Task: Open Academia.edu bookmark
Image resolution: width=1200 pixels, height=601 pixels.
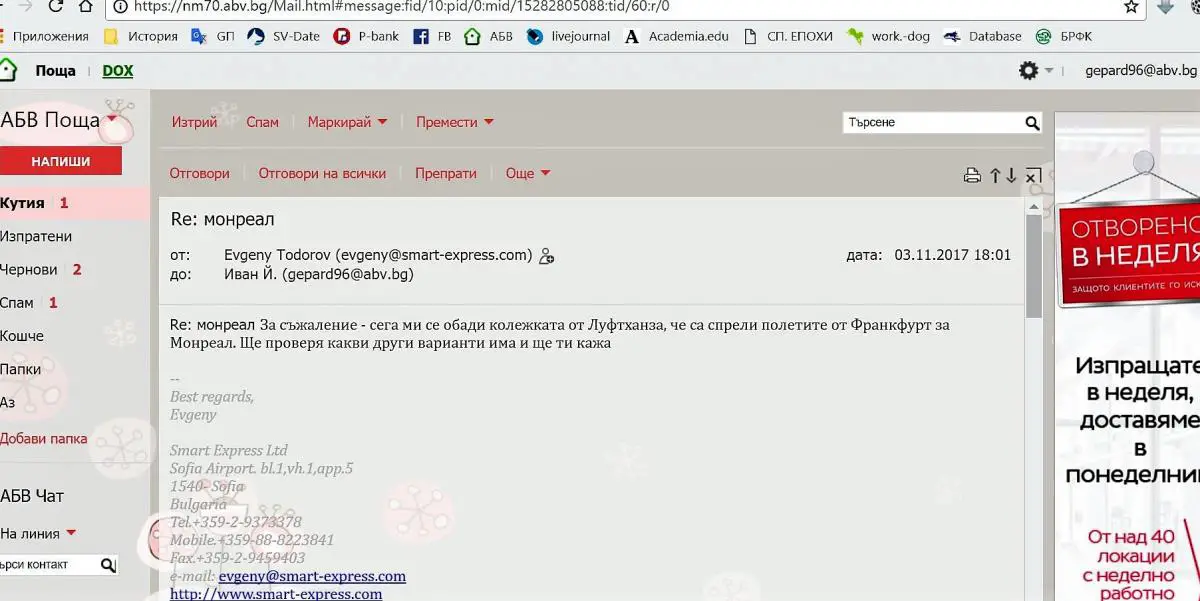Action: [x=676, y=36]
